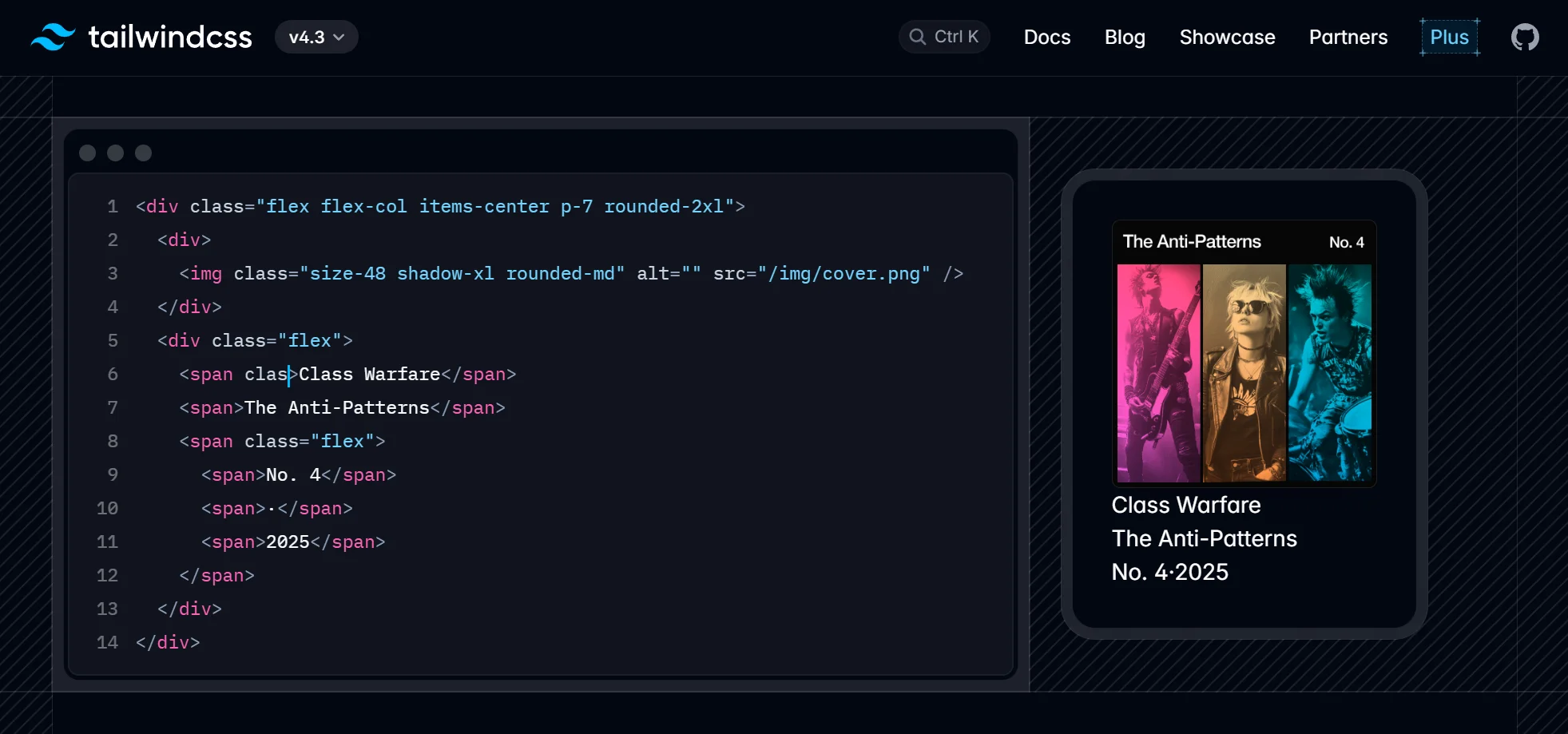Click the first gray window dot
The image size is (1568, 734).
(x=88, y=153)
